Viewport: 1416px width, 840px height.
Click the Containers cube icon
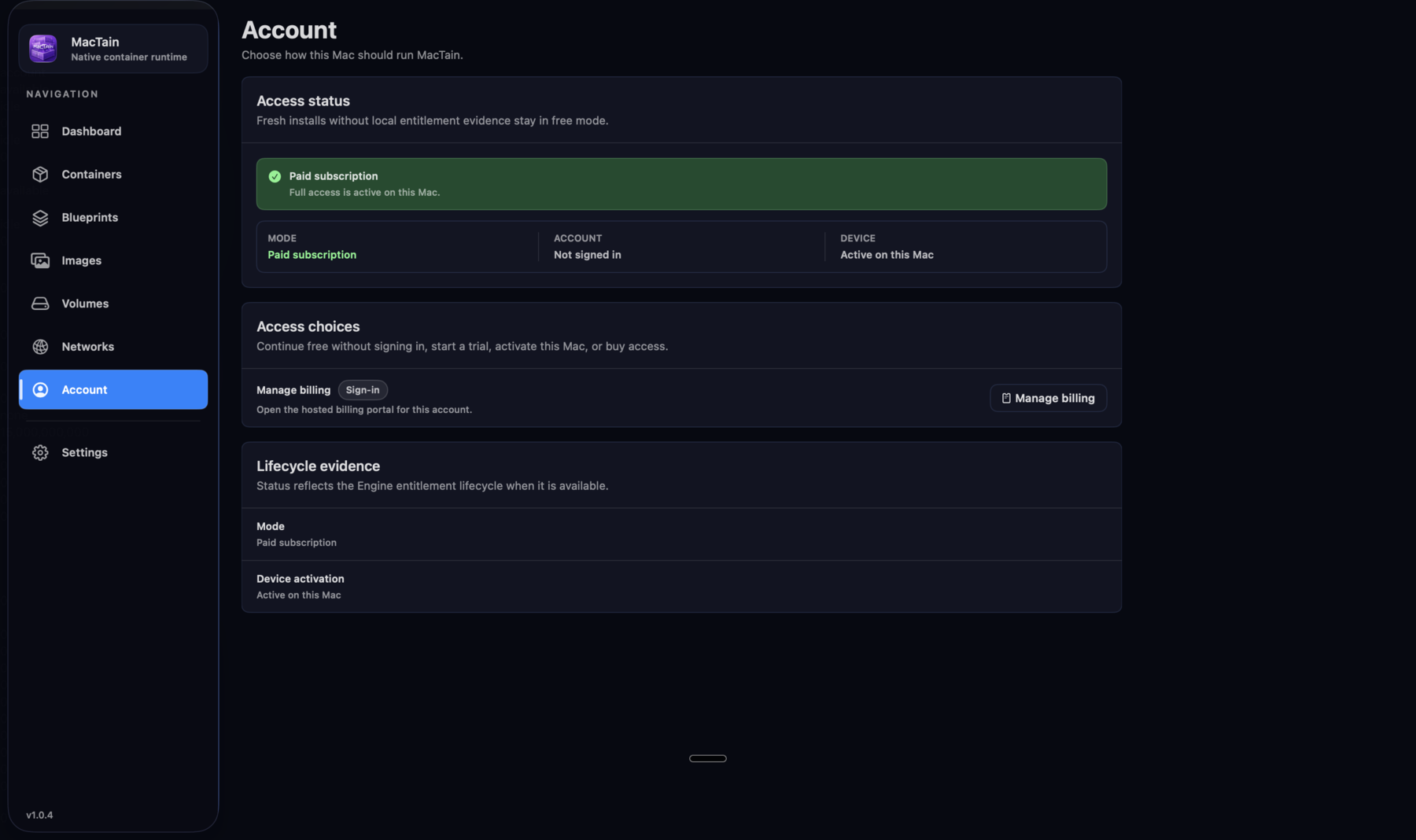tap(40, 175)
